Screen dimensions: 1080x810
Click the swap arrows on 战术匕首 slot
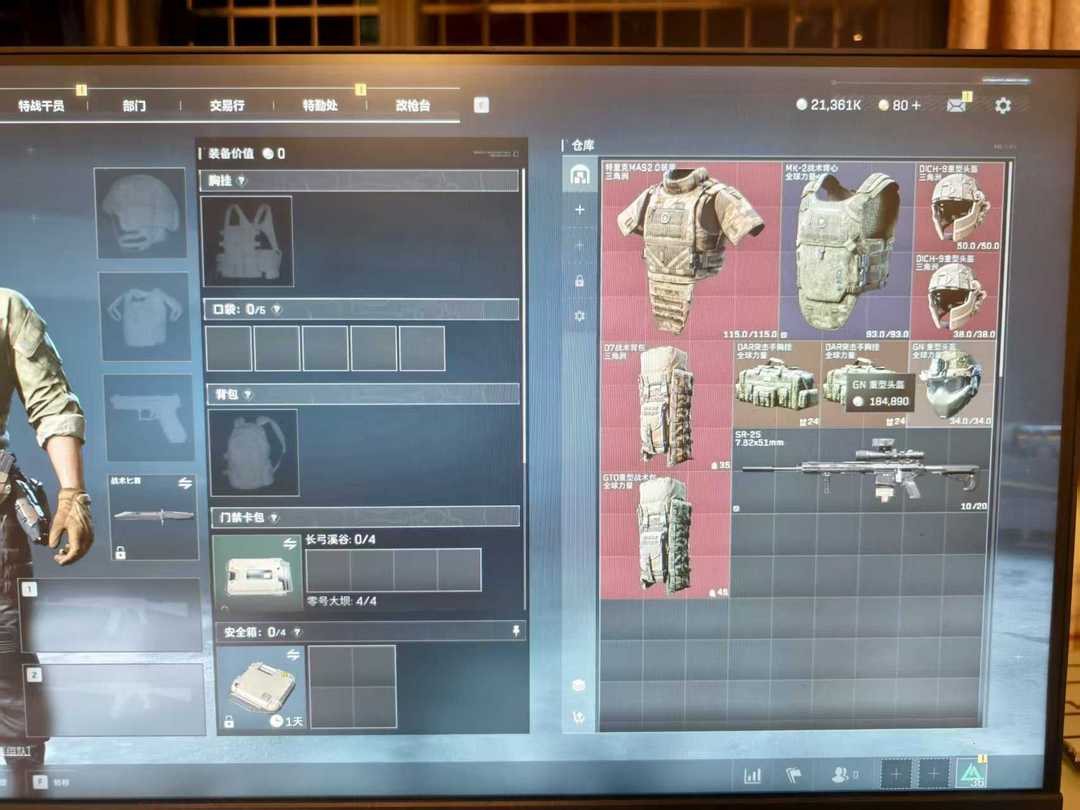(185, 484)
